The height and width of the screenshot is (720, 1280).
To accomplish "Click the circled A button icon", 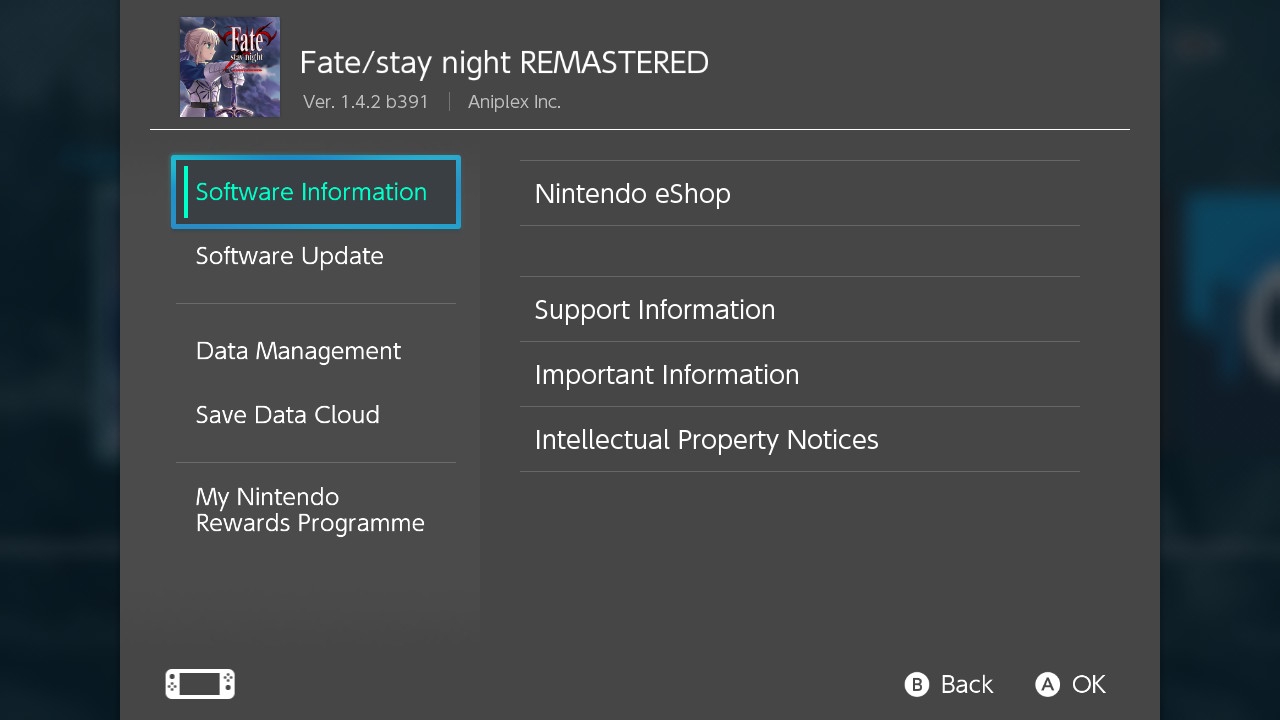I will click(x=1047, y=684).
